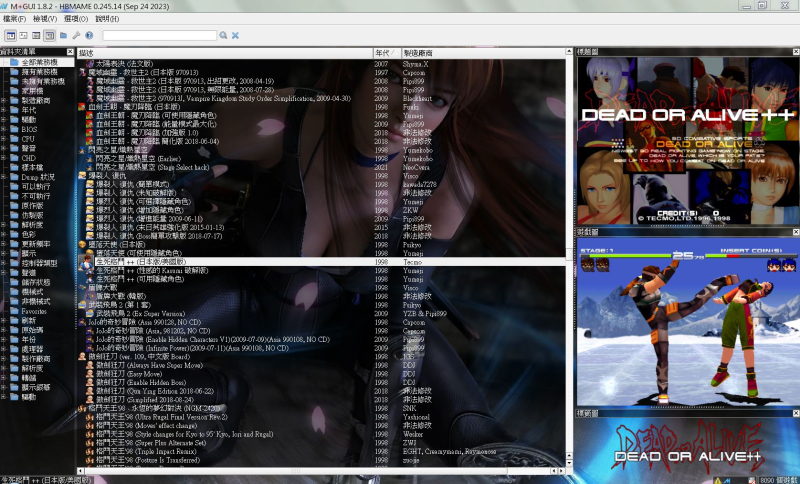Clear the search with the blue X icon
This screenshot has height=484, width=800.
tap(235, 35)
